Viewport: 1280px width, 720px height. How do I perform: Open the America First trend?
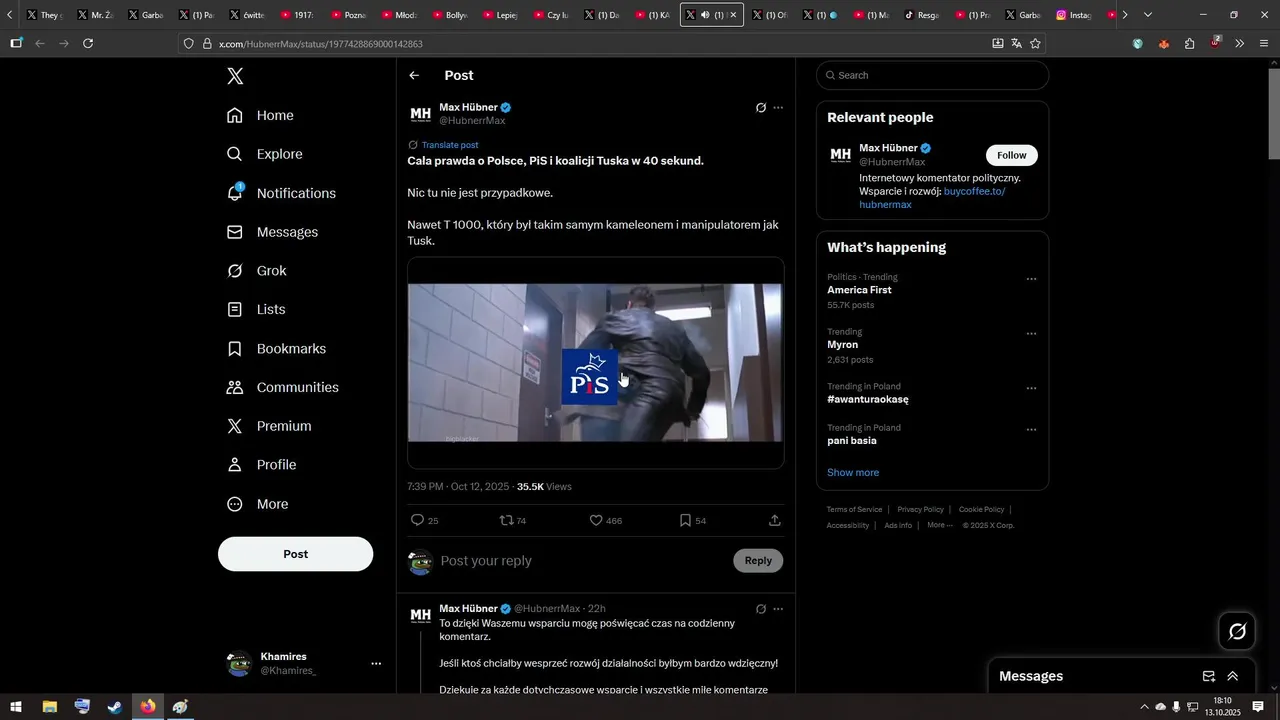(x=859, y=290)
